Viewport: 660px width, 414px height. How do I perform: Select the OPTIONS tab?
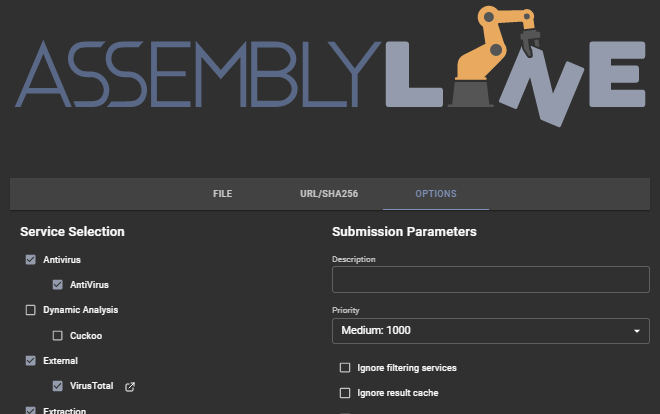(x=437, y=194)
